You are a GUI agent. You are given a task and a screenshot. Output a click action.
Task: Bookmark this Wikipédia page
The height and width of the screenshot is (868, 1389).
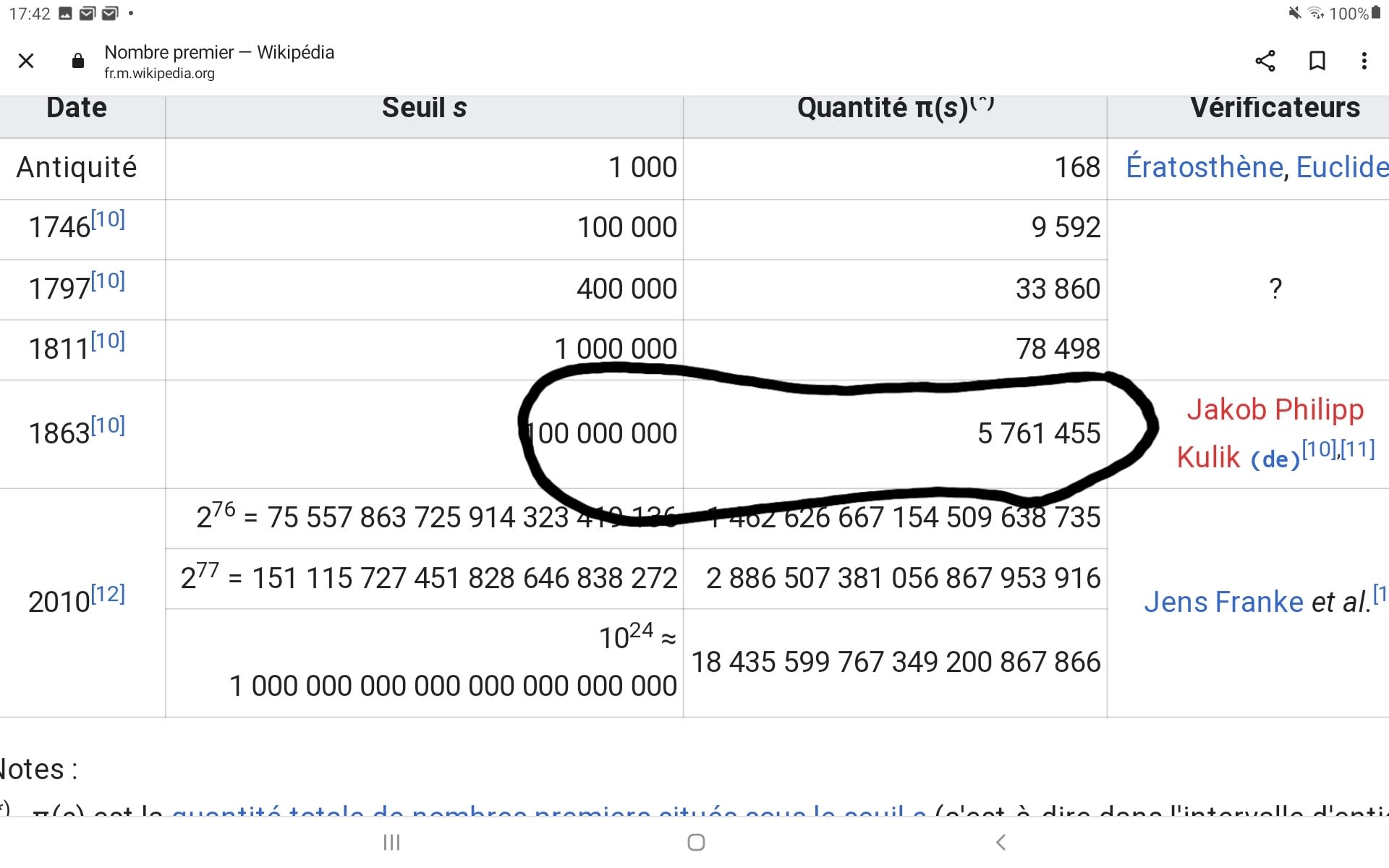(1317, 61)
